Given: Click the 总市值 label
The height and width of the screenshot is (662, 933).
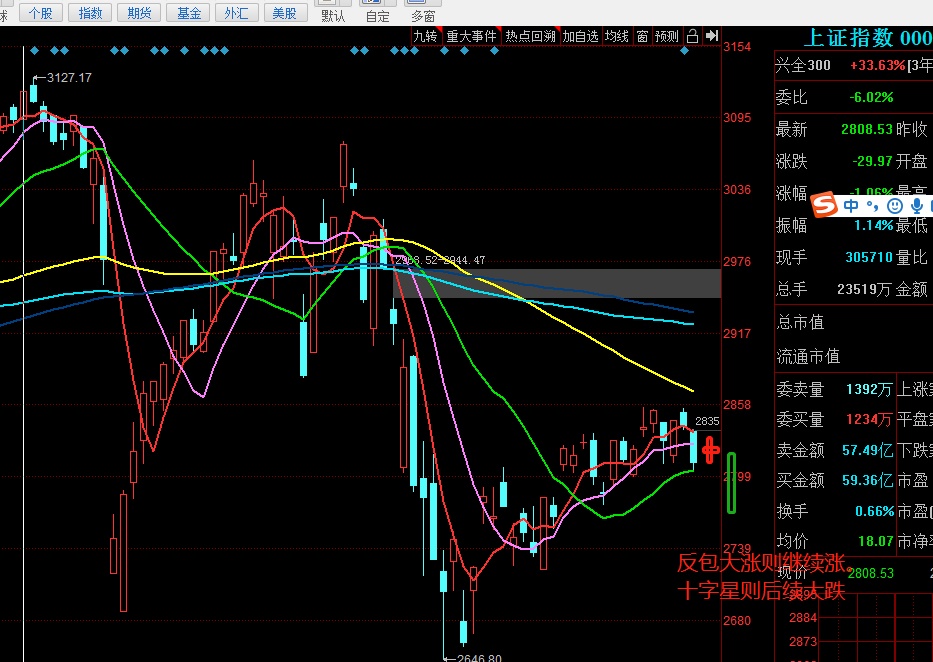Looking at the screenshot, I should point(800,322).
